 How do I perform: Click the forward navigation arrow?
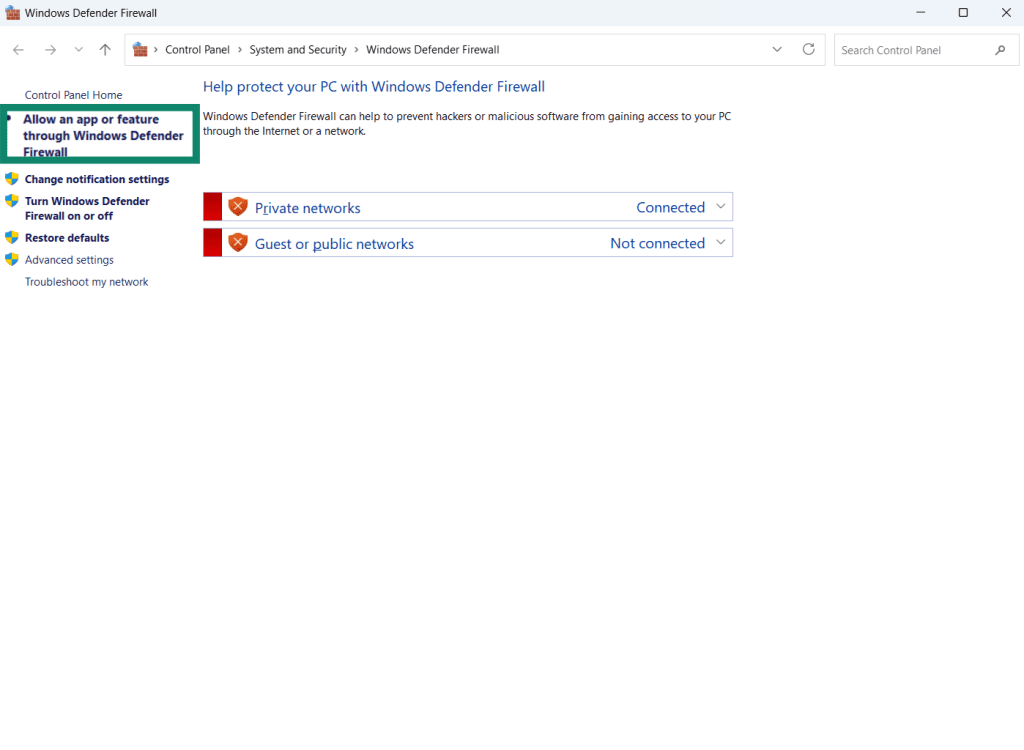pos(50,50)
